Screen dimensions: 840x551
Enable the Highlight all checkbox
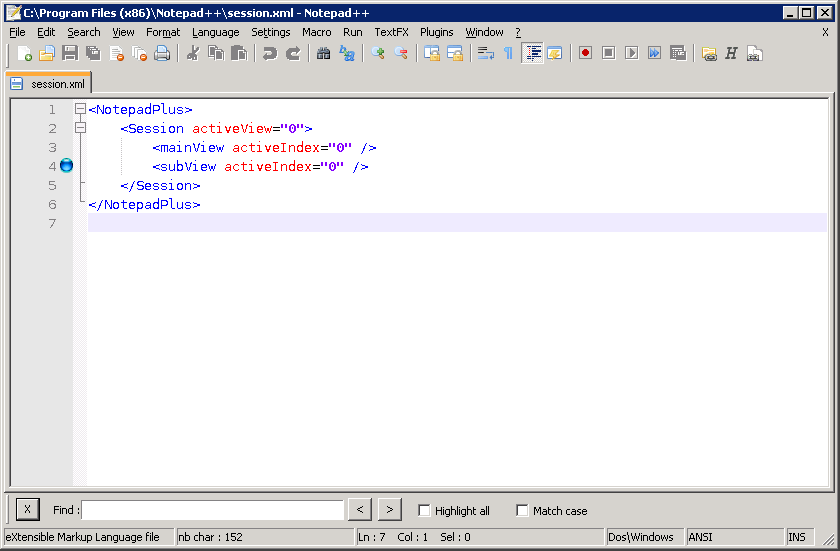point(424,511)
